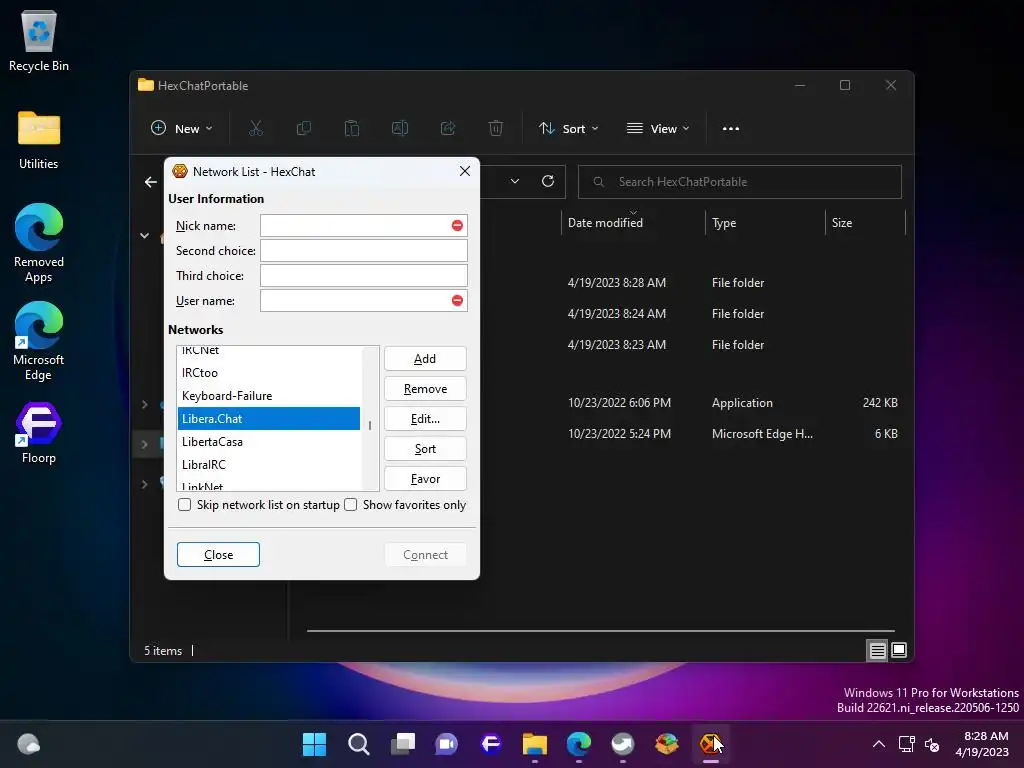The image size is (1024, 768).
Task: Open File Explorer from the taskbar
Action: 535,744
